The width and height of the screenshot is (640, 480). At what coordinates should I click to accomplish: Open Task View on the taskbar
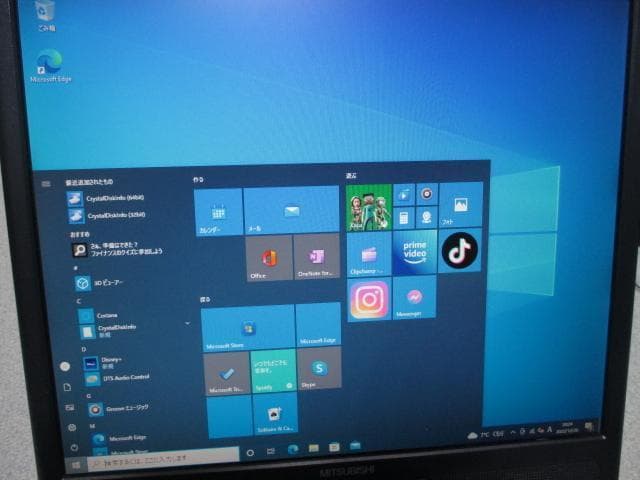[271, 451]
